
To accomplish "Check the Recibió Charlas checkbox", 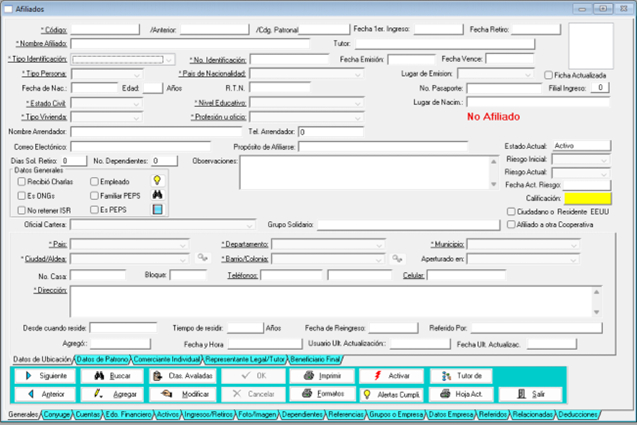I will tap(22, 182).
